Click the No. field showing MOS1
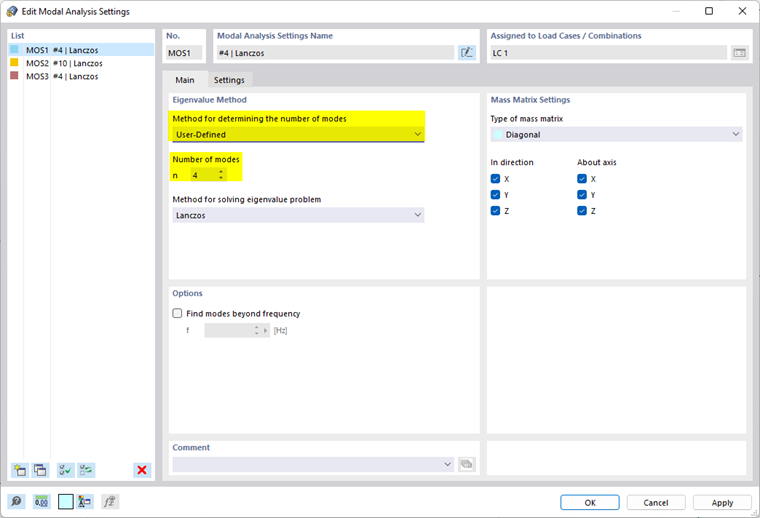The height and width of the screenshot is (518, 760). (x=184, y=53)
